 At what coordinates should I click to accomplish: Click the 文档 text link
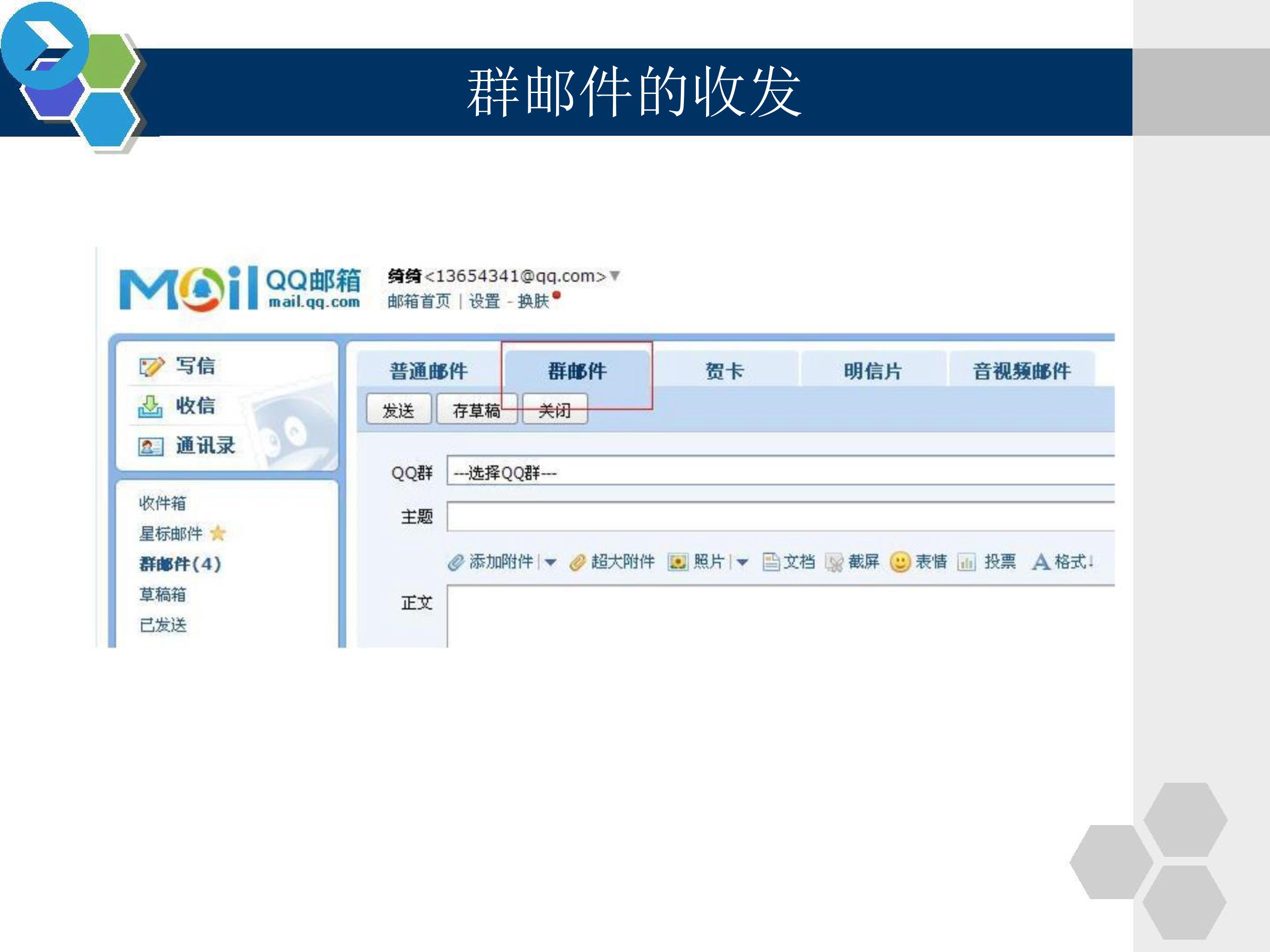pyautogui.click(x=799, y=561)
